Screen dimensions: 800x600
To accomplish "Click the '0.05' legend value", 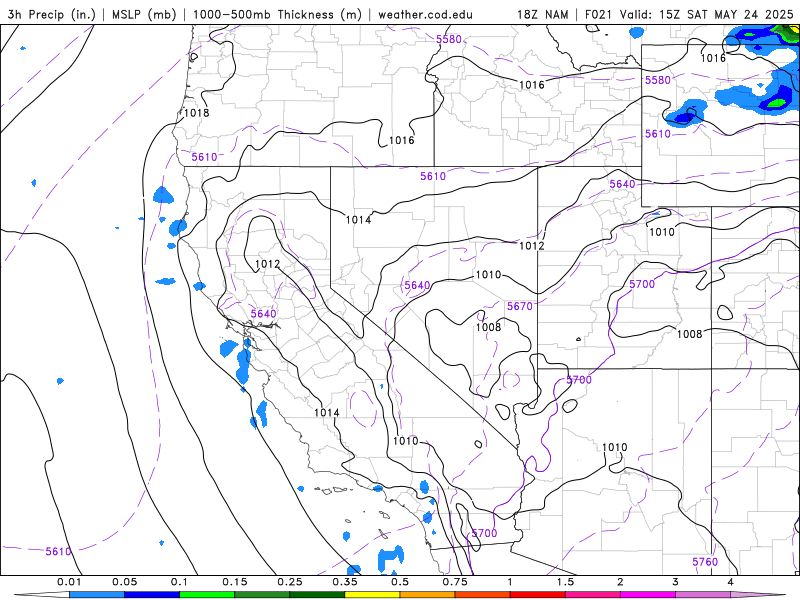I will (x=124, y=582).
